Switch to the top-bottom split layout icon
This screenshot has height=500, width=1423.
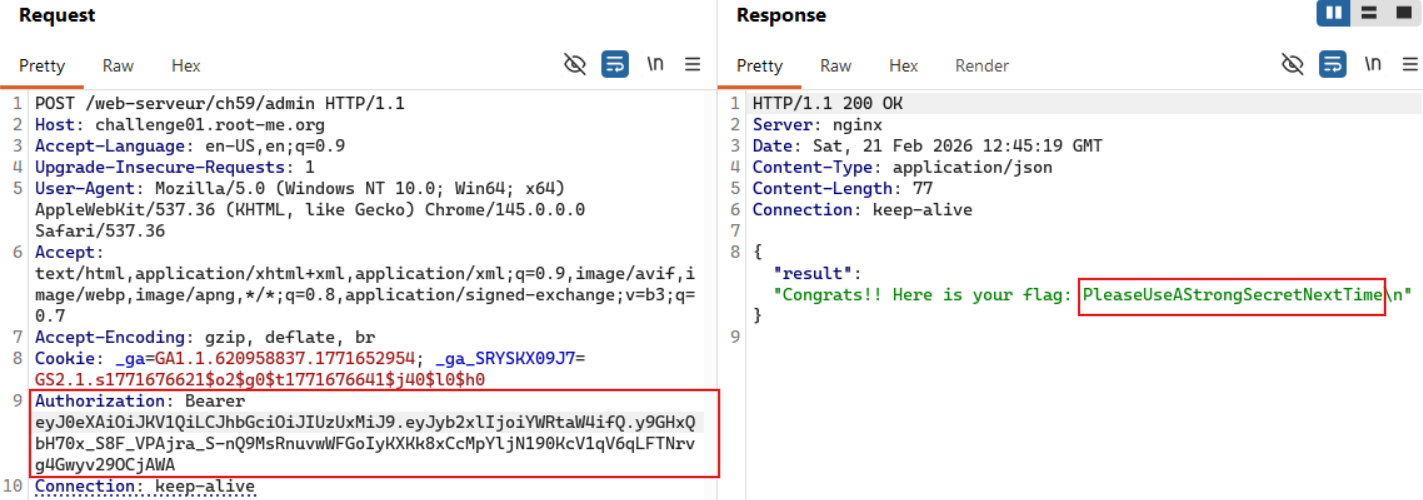point(1369,14)
